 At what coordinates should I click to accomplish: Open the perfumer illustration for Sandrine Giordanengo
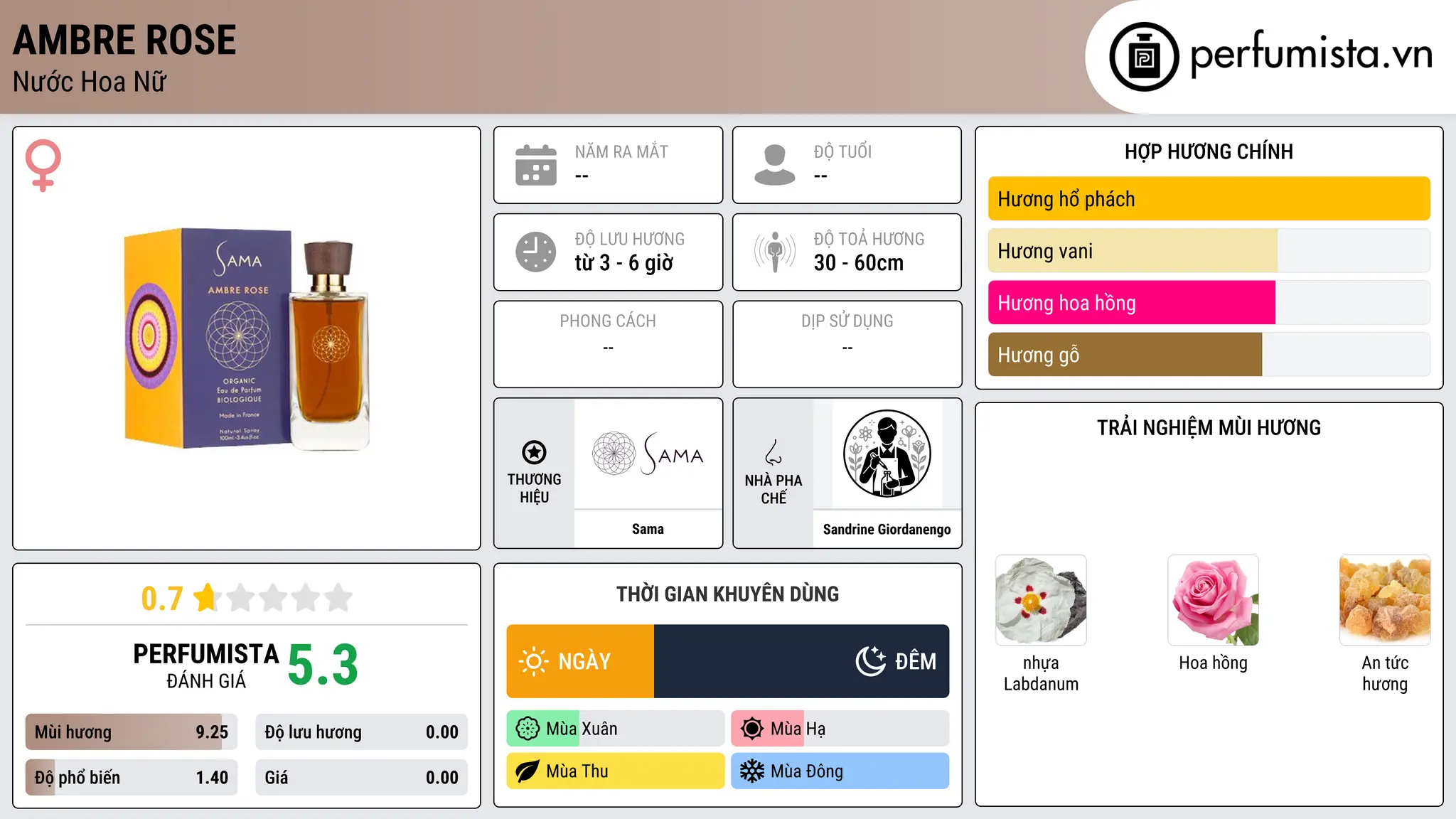pyautogui.click(x=887, y=454)
